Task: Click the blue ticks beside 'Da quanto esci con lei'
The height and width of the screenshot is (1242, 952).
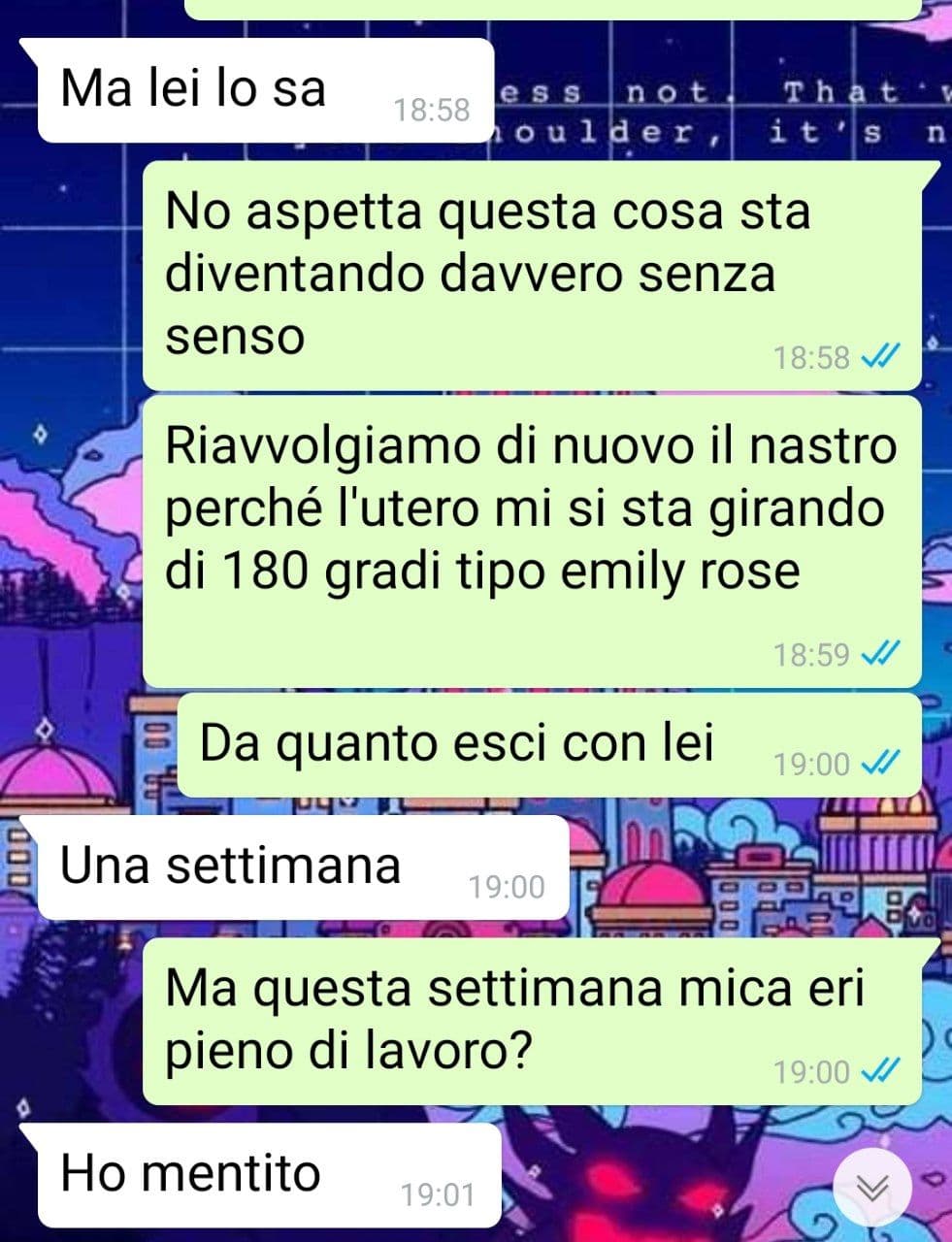Action: (x=881, y=765)
